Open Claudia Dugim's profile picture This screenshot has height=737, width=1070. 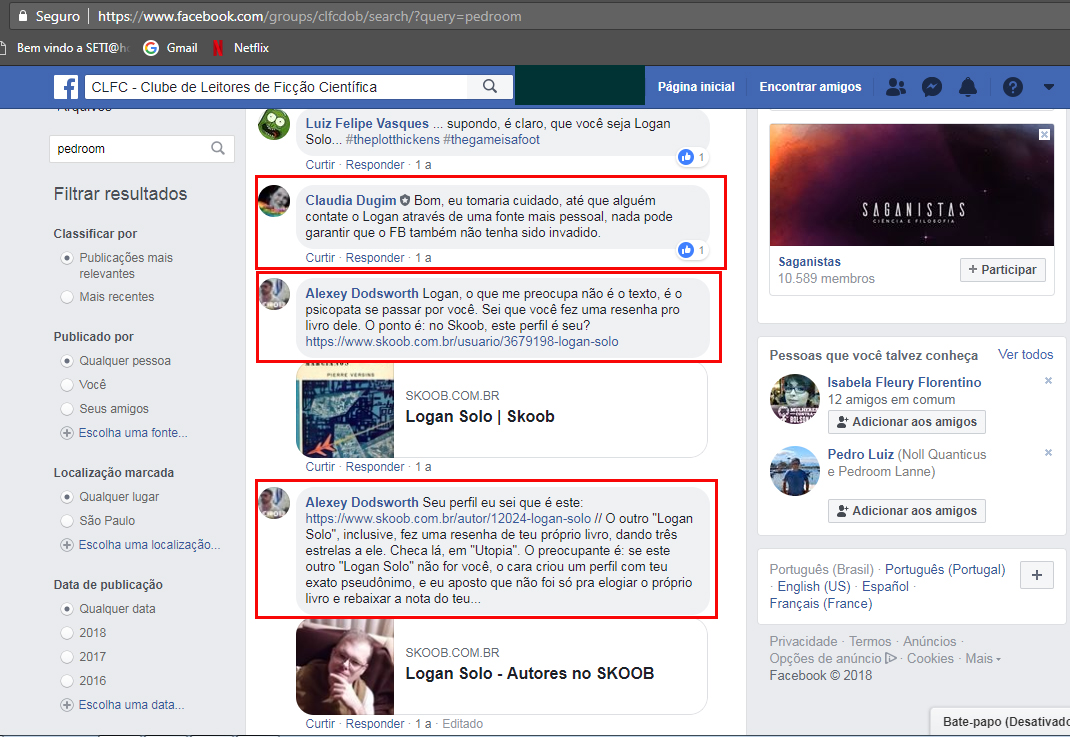click(x=274, y=201)
